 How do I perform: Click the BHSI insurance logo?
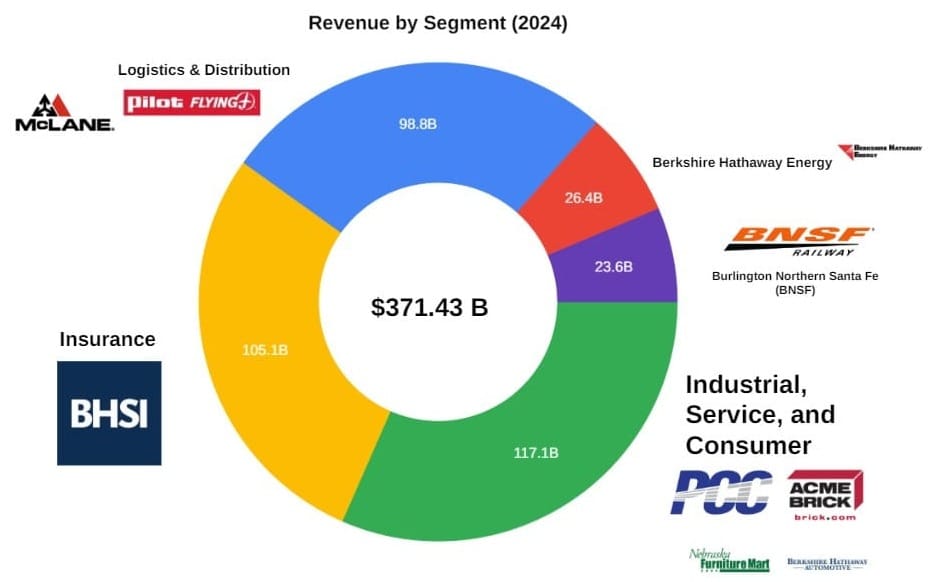click(109, 413)
